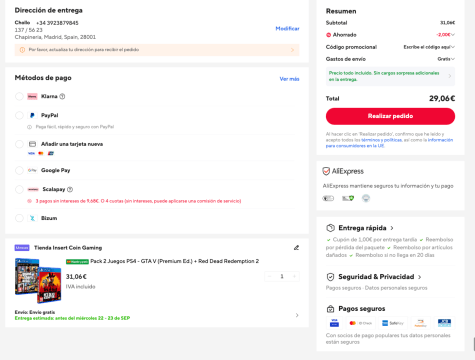Click the Scalapay logo icon
Screen dimensions: 475x360
click(x=33, y=189)
